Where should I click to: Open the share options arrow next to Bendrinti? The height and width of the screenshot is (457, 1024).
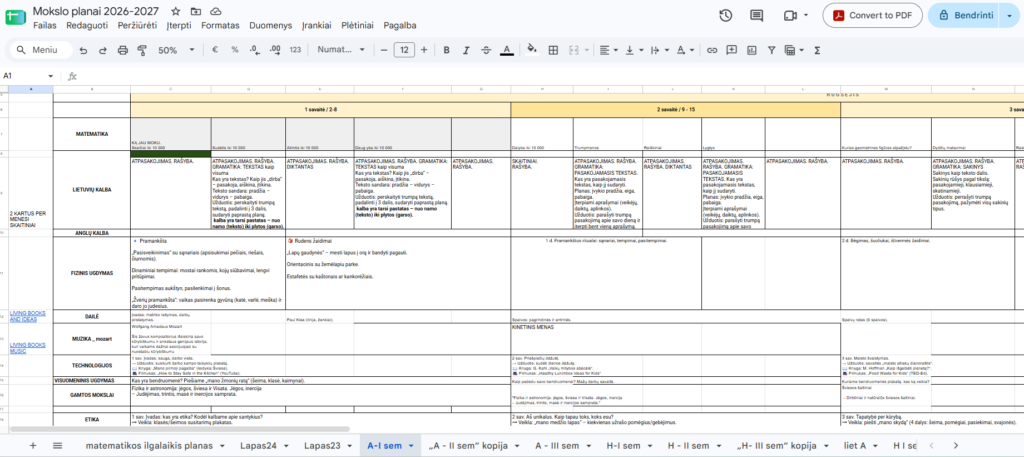pyautogui.click(x=1009, y=16)
